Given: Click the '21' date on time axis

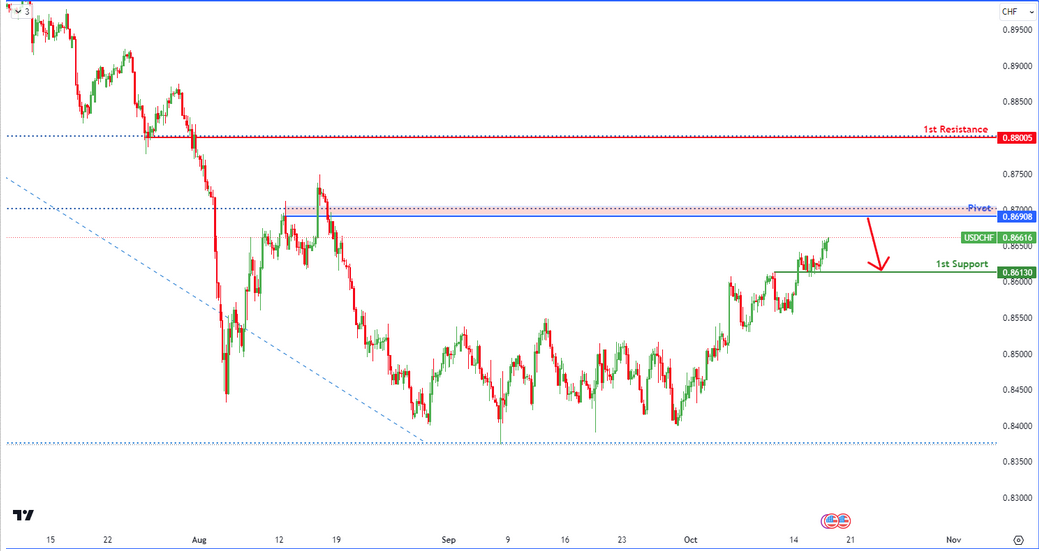Looking at the screenshot, I should point(848,539).
